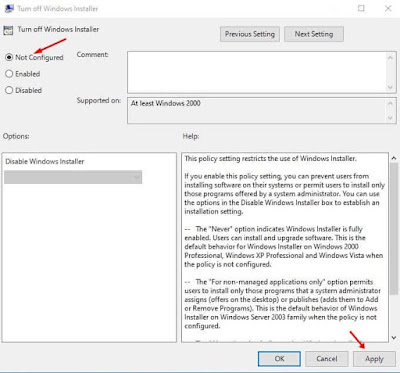Click the Help pane scroll up arrow
This screenshot has width=400, height=373.
point(394,158)
